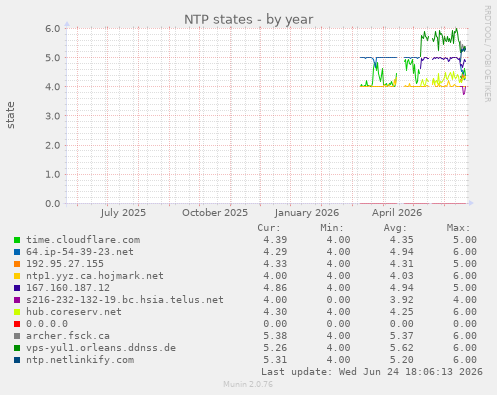497x395 pixels.
Task: Select the archer.fsck.ca legend label
Action: (x=68, y=336)
